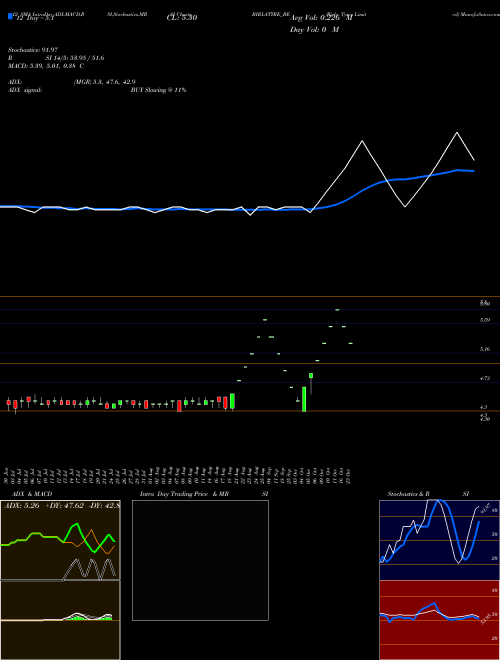Click the tallest green candlestick near 4.72
This screenshot has width=500, height=660.
(304, 399)
